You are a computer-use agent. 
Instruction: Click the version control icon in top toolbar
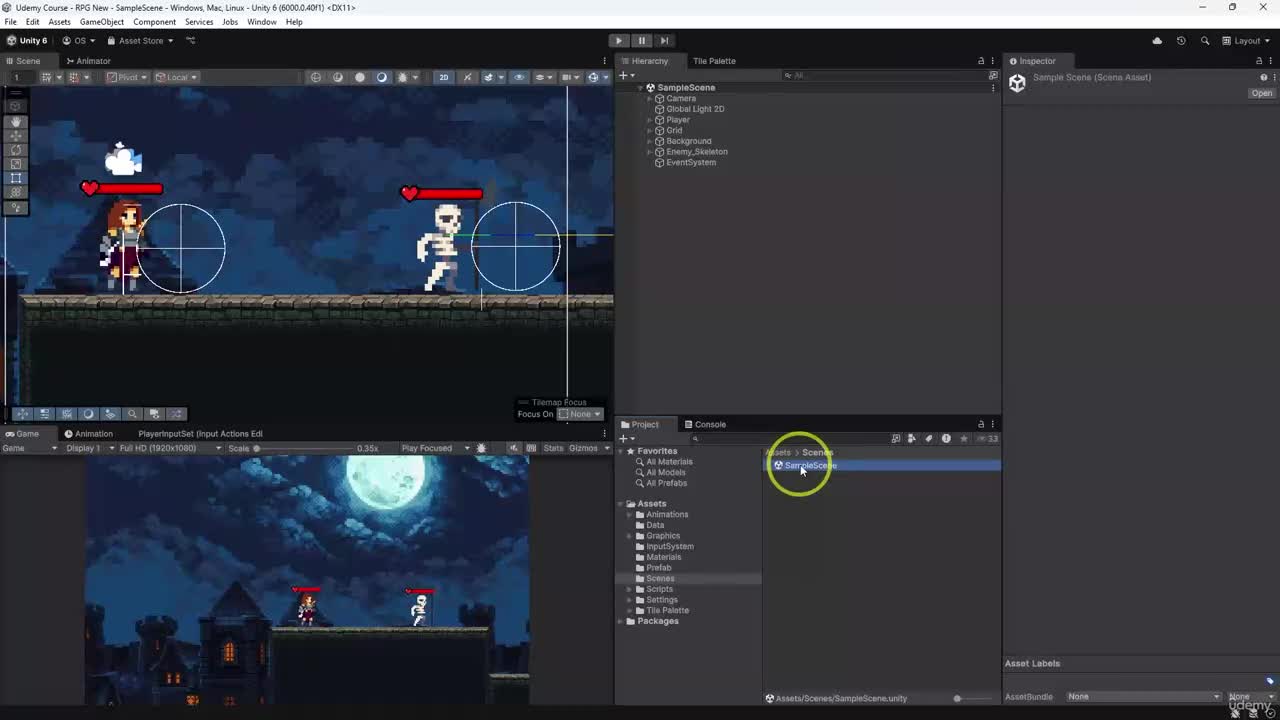coord(190,41)
